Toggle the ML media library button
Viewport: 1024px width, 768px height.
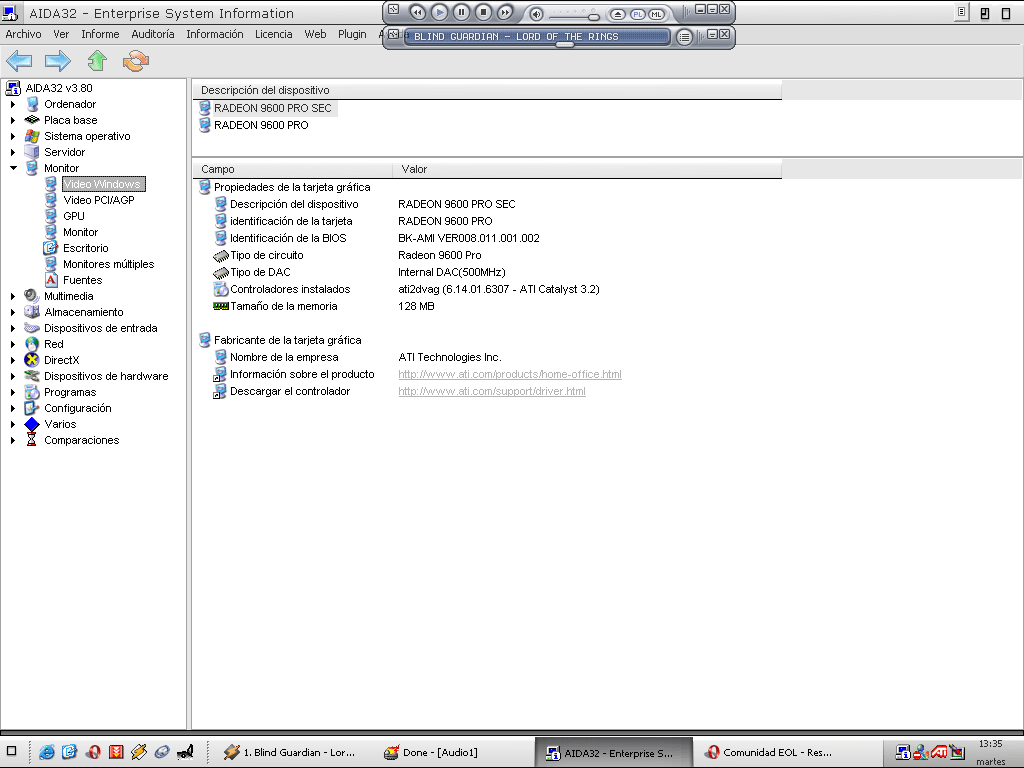point(656,14)
